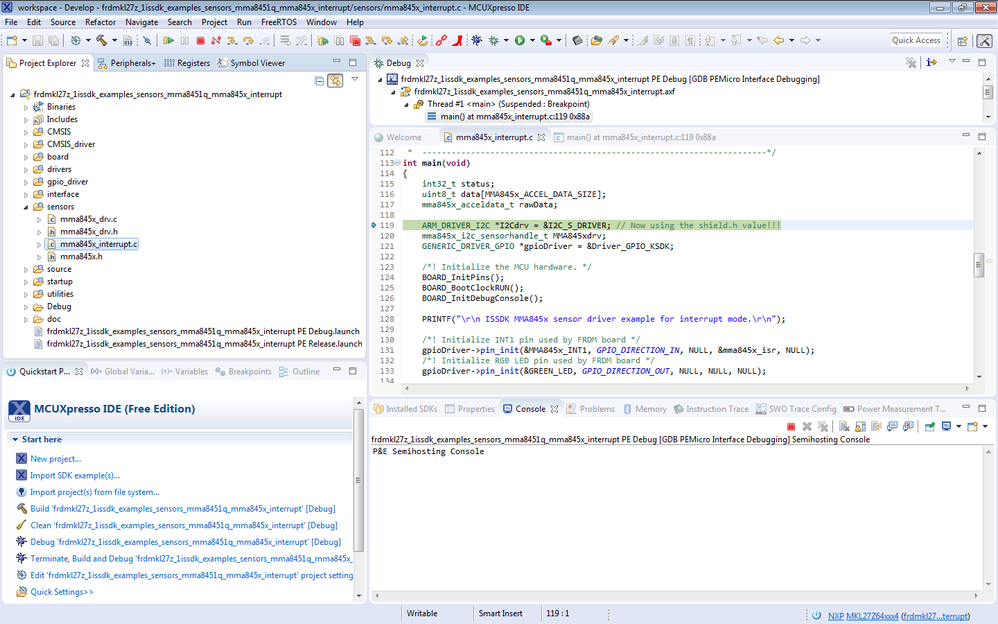Click the code editor vertical scrollbar
Viewport: 998px width, 624px height.
tap(979, 265)
